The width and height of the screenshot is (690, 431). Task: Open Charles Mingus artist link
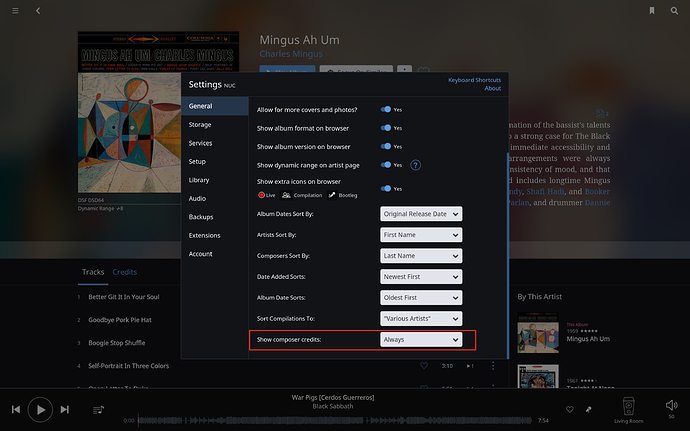pyautogui.click(x=291, y=54)
